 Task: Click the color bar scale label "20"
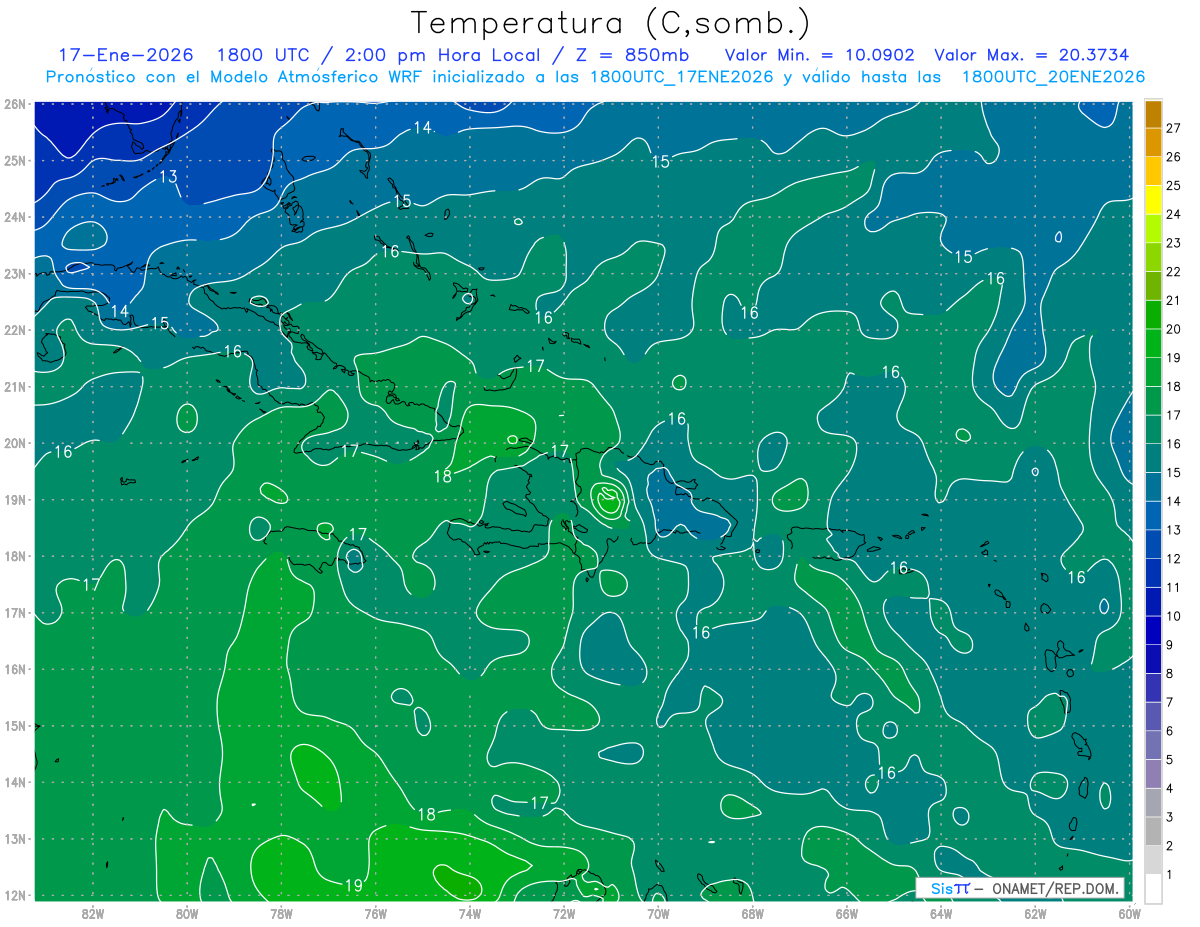[x=1173, y=329]
